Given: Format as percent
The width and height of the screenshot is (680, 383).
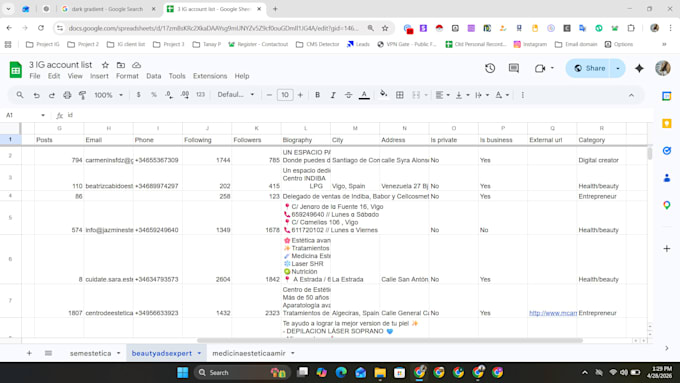Looking at the screenshot, I should (x=154, y=95).
